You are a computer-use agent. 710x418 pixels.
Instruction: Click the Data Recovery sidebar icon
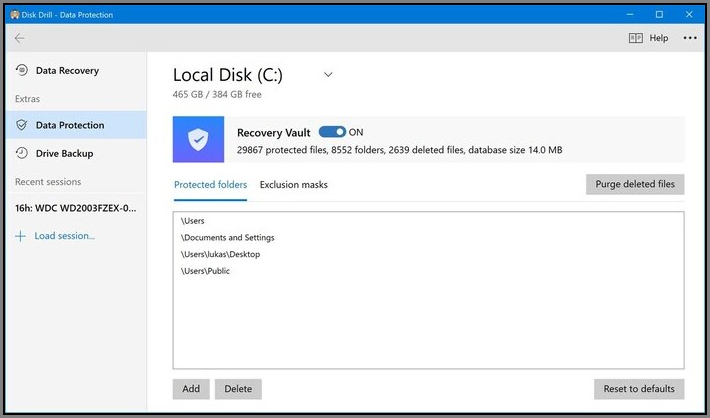[21, 70]
